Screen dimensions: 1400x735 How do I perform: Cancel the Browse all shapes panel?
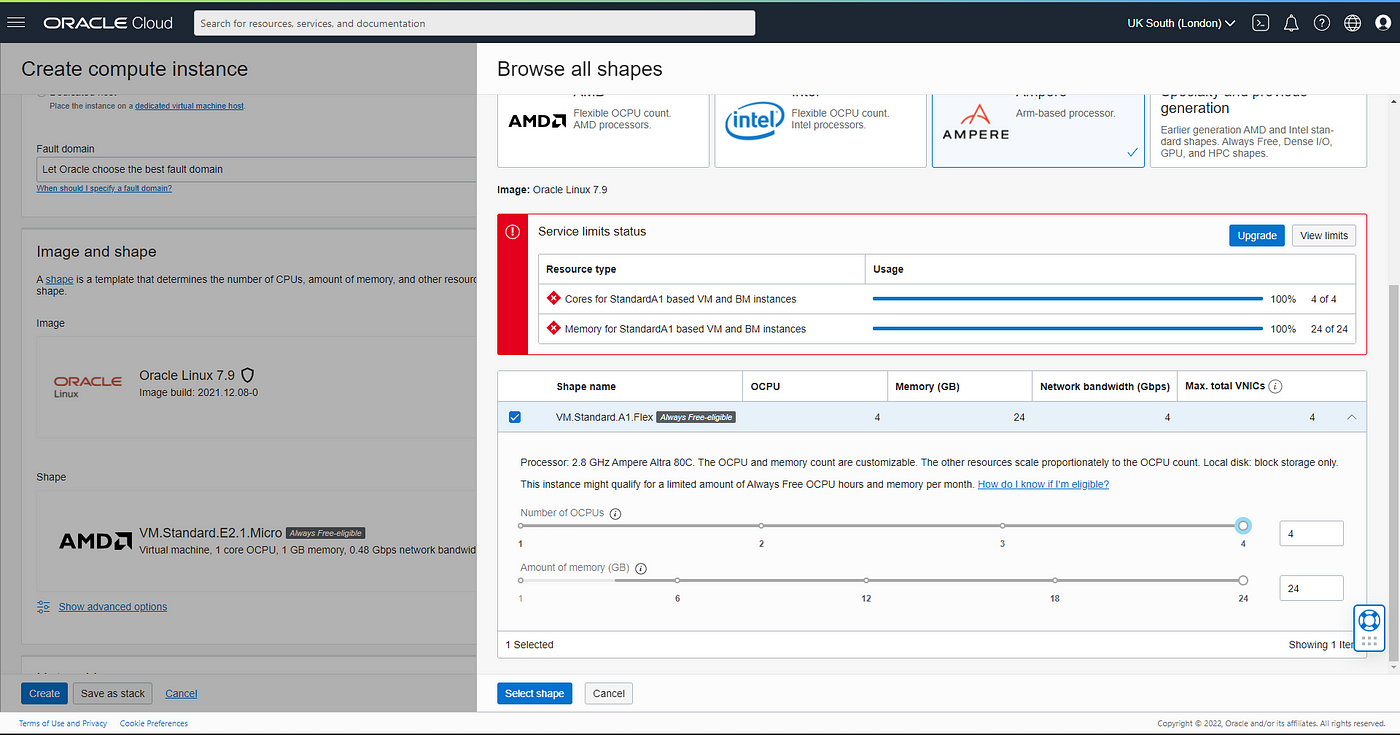[609, 693]
